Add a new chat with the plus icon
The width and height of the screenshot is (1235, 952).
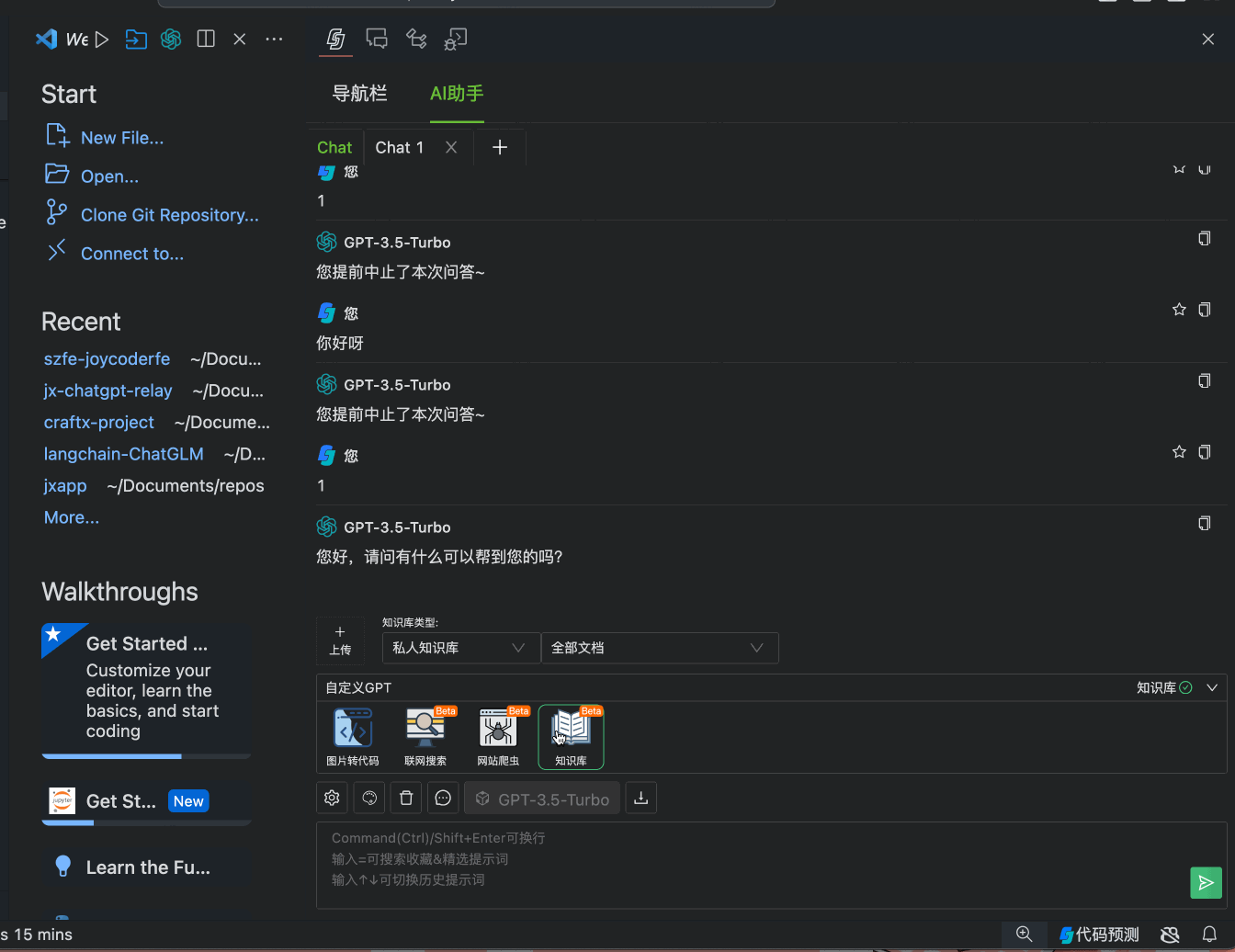[x=500, y=147]
